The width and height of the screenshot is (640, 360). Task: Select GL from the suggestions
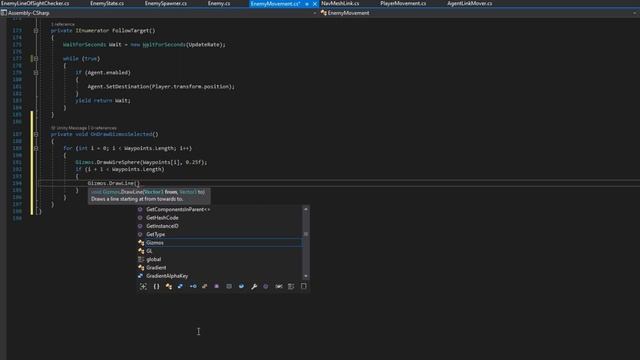click(149, 251)
